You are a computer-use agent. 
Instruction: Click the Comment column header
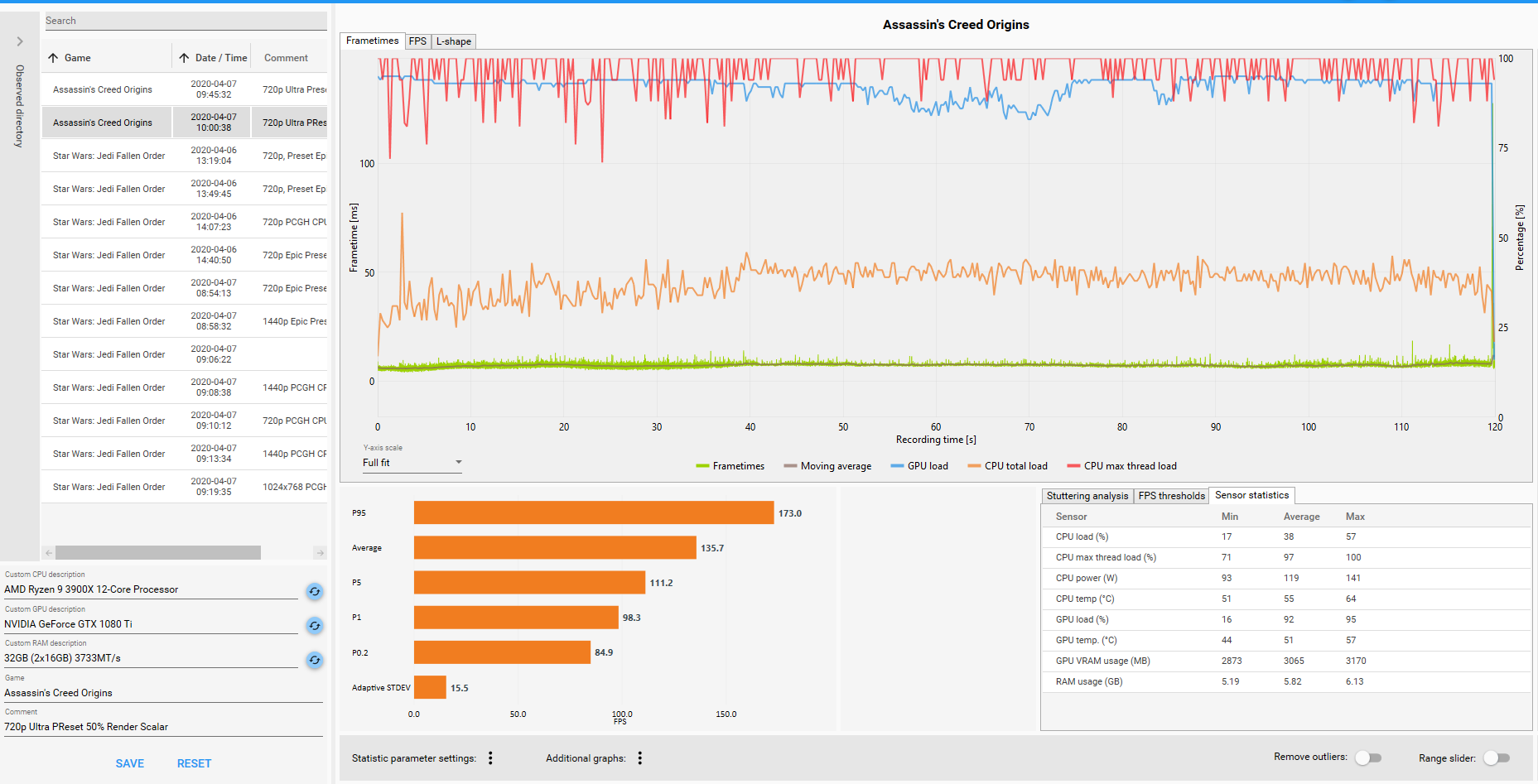[x=286, y=58]
